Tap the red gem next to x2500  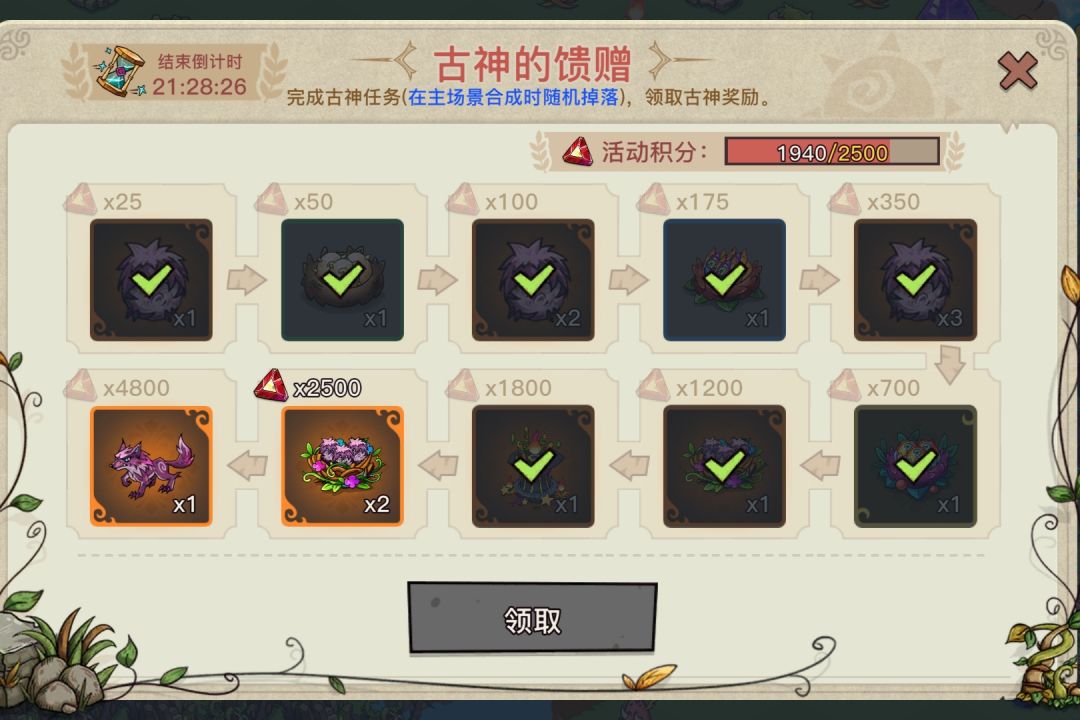click(270, 385)
